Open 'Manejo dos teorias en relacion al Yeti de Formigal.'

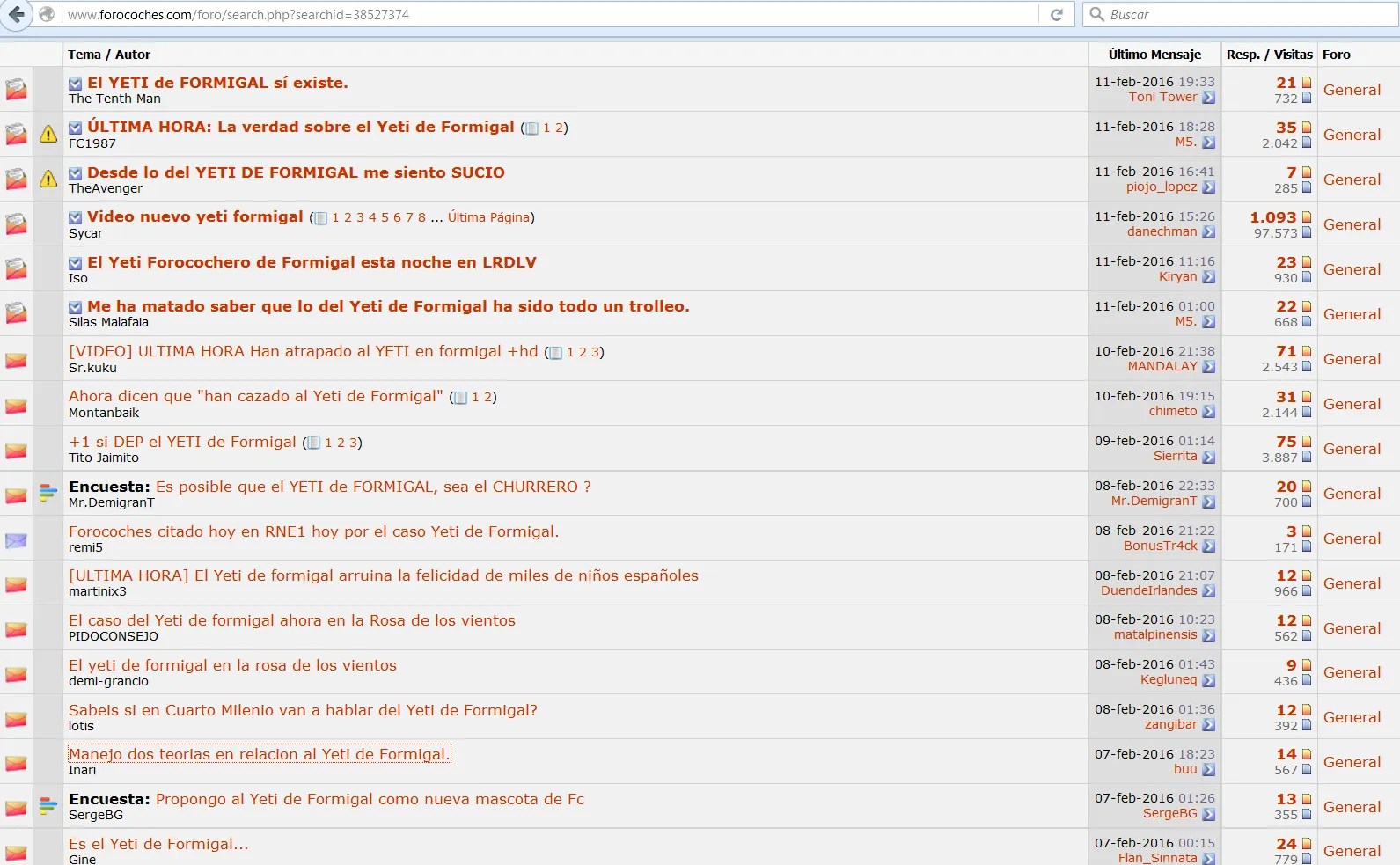point(259,754)
